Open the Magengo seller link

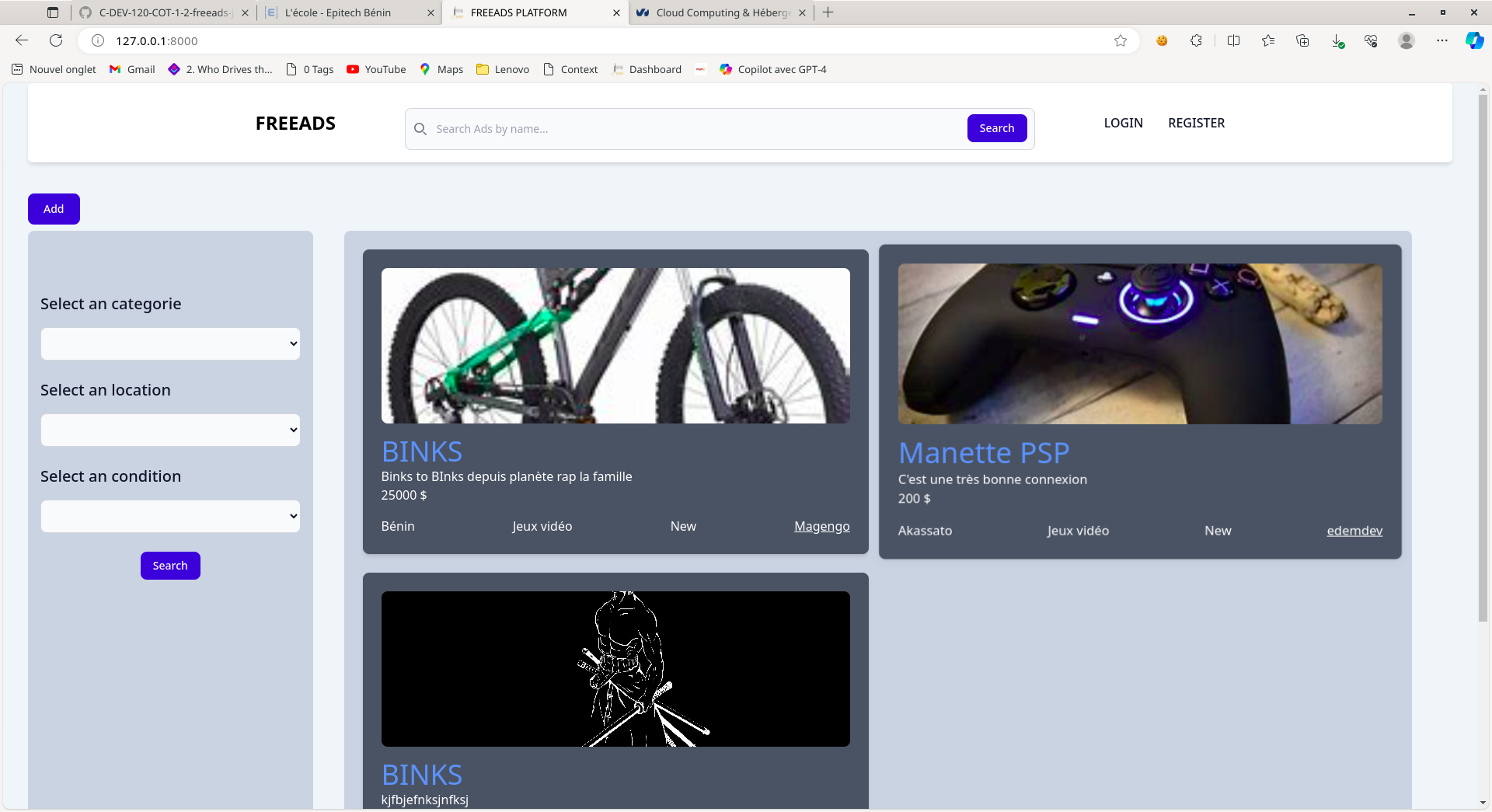point(821,526)
